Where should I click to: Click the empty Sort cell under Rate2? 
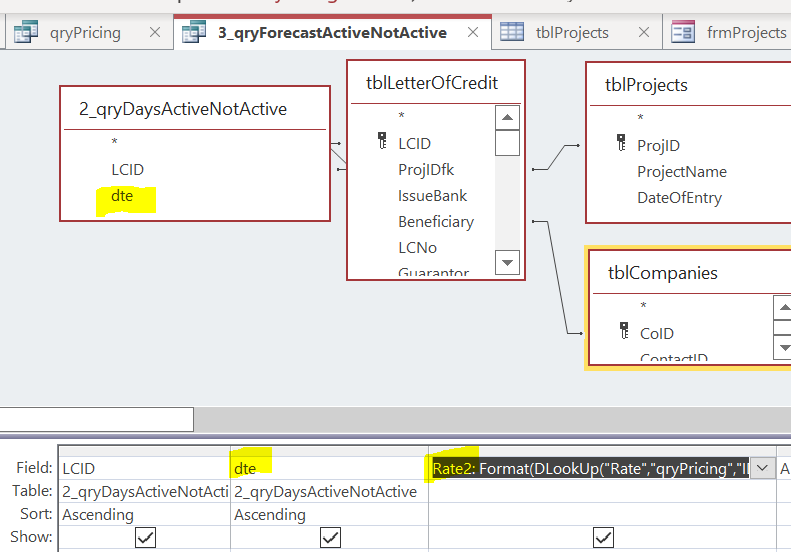602,515
